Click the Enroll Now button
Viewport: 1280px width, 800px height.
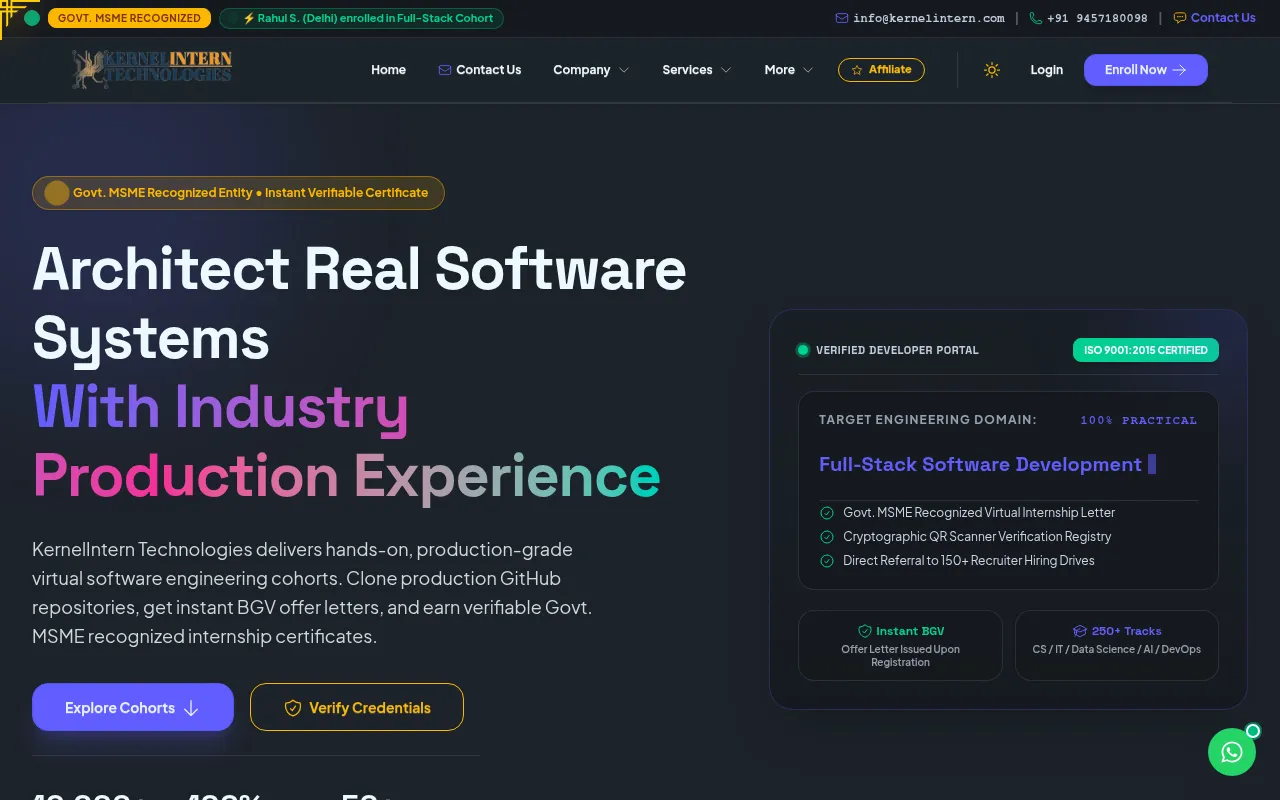[x=1146, y=70]
